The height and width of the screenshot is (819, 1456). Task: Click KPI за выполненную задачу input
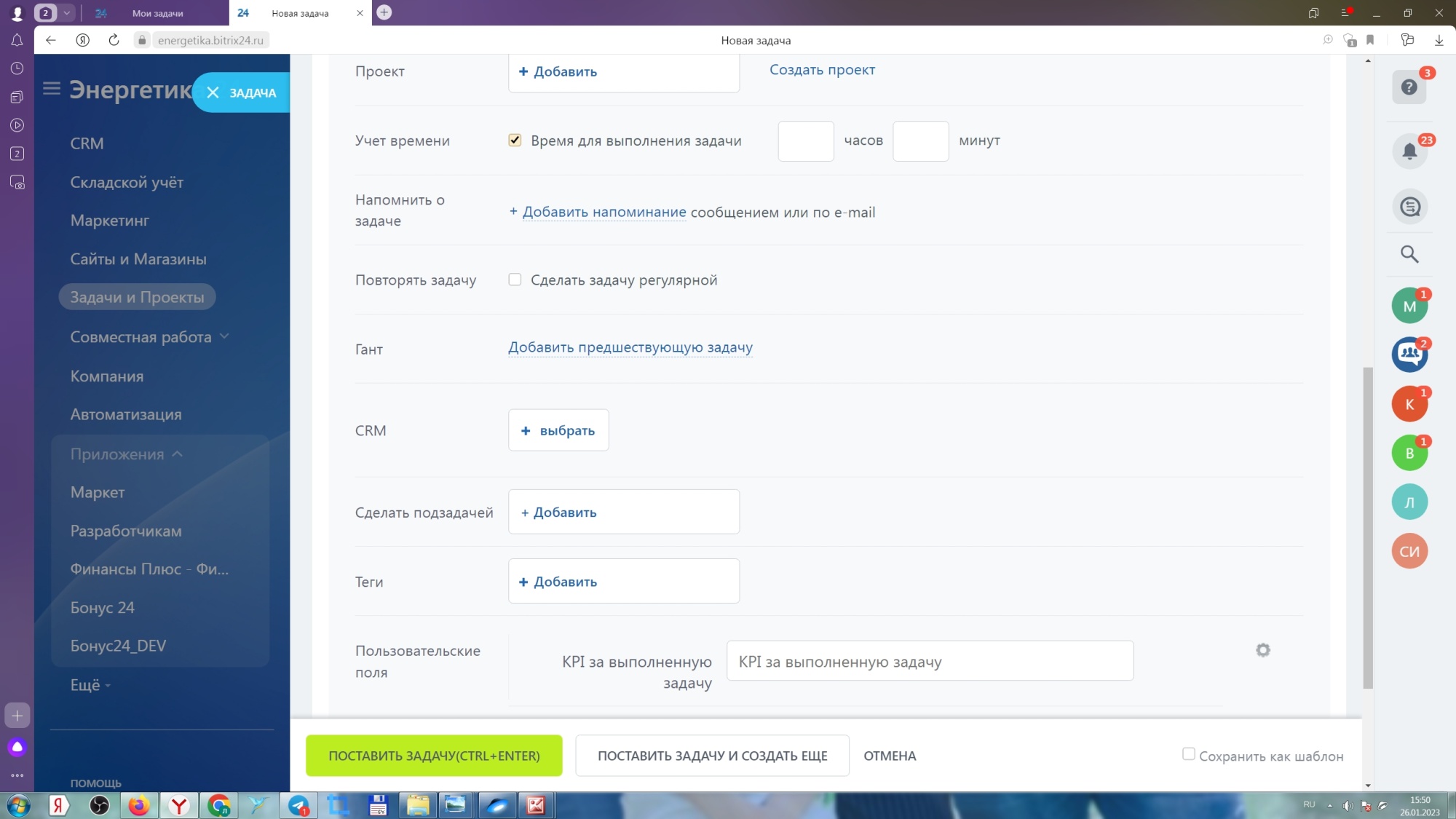930,661
